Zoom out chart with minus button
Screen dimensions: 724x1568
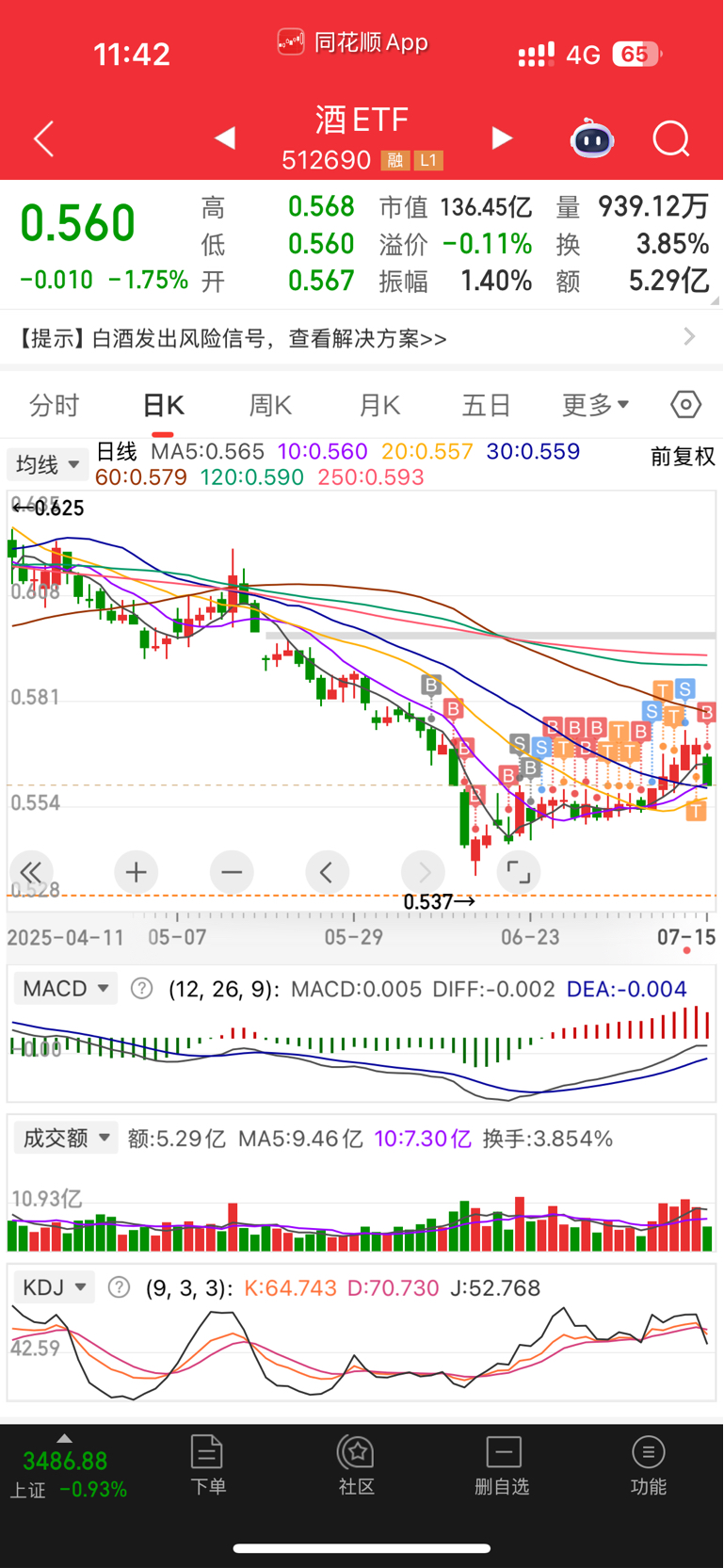pyautogui.click(x=232, y=872)
